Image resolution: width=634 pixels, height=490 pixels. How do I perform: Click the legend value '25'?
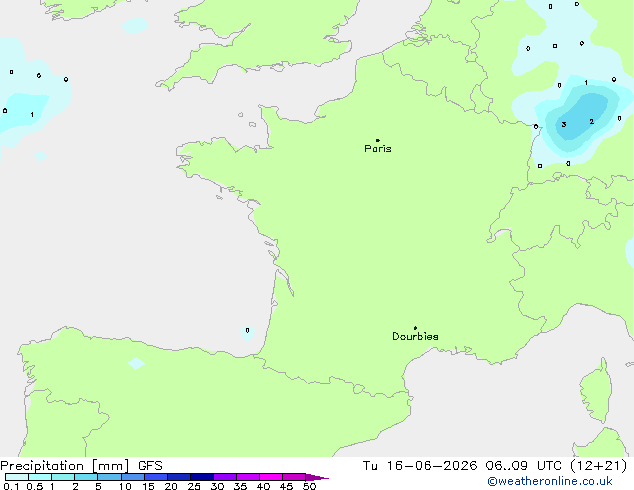194,486
